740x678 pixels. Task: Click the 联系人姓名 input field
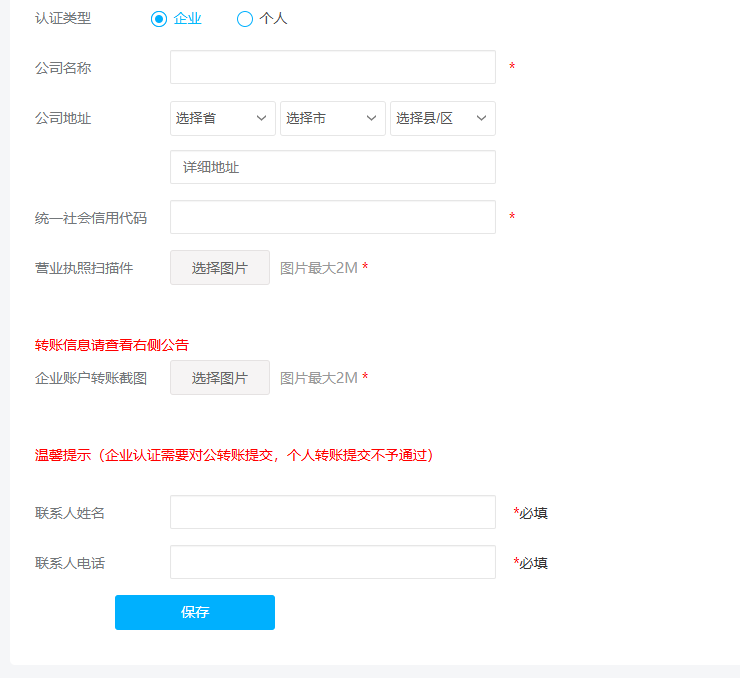pyautogui.click(x=333, y=512)
